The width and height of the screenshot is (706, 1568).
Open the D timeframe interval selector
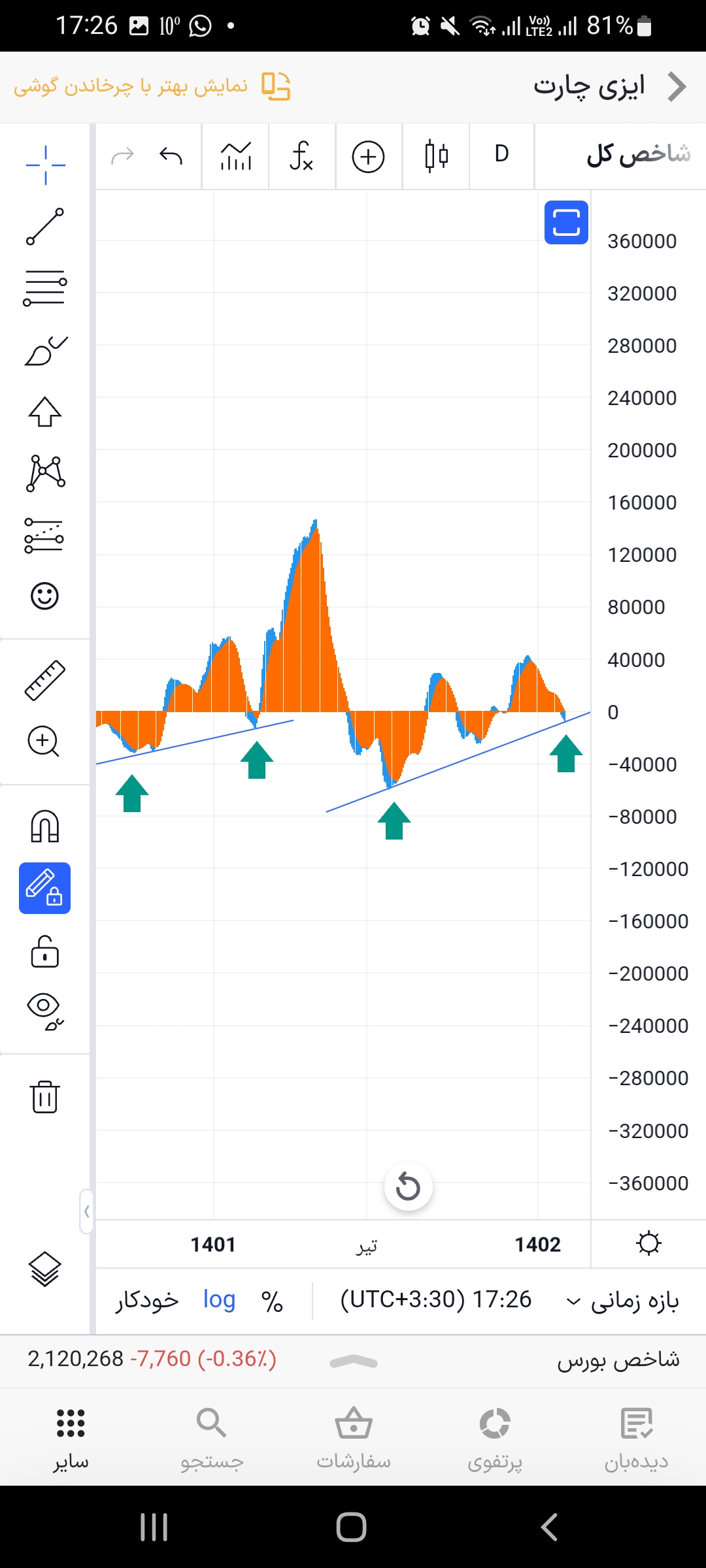(x=501, y=154)
